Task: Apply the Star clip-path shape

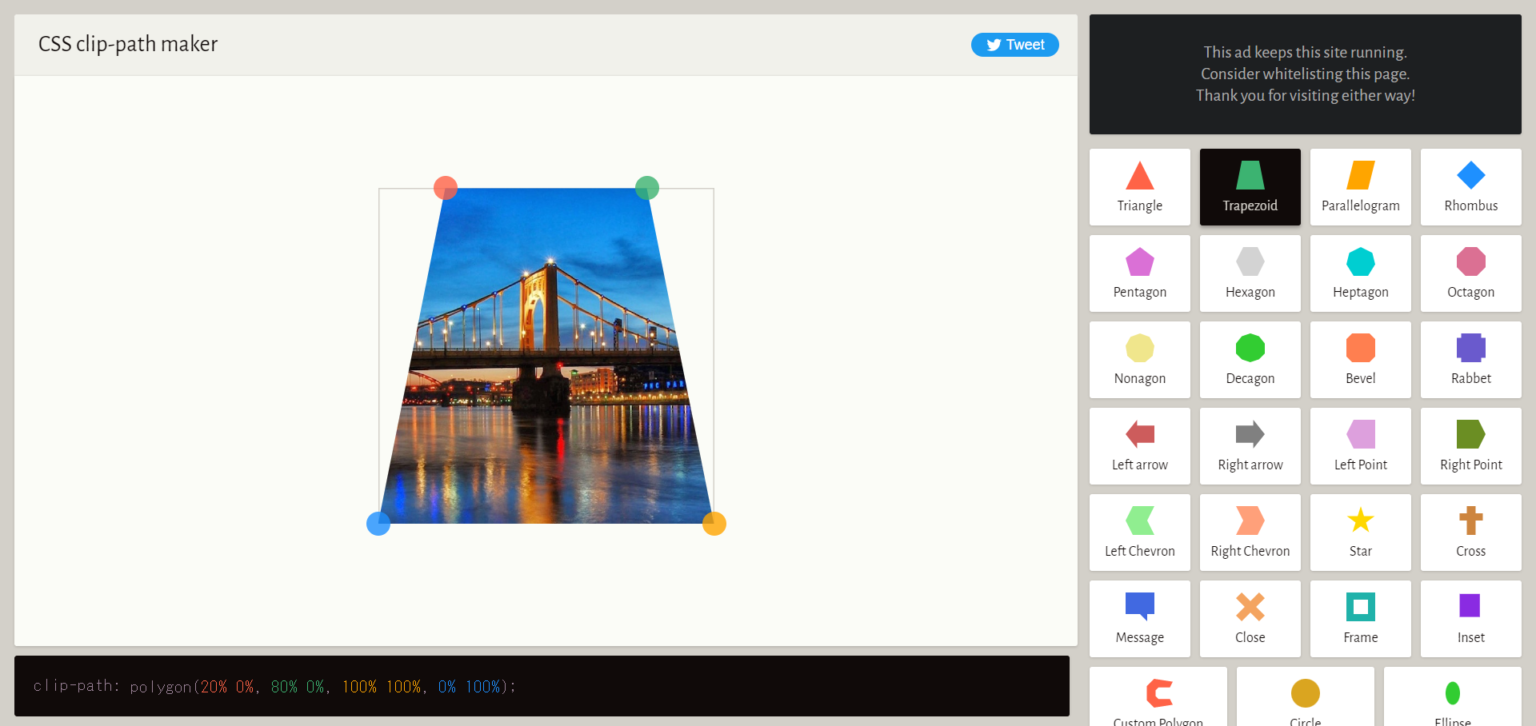Action: click(1360, 531)
